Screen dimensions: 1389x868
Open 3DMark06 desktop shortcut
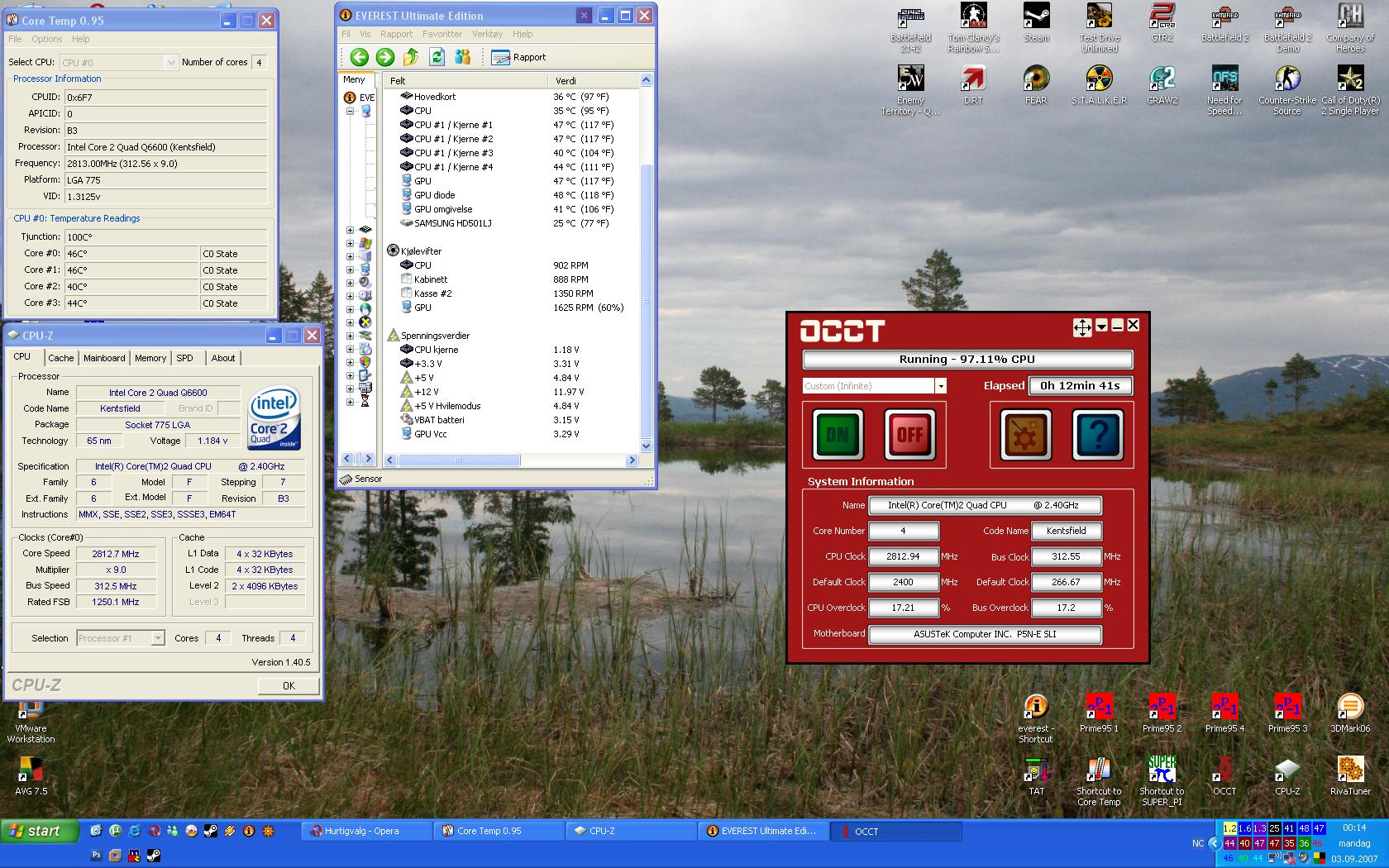(x=1350, y=713)
